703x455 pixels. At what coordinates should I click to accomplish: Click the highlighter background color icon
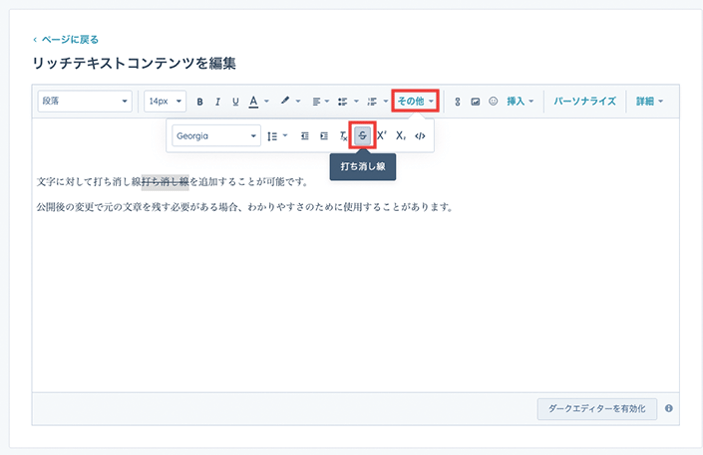click(x=285, y=101)
